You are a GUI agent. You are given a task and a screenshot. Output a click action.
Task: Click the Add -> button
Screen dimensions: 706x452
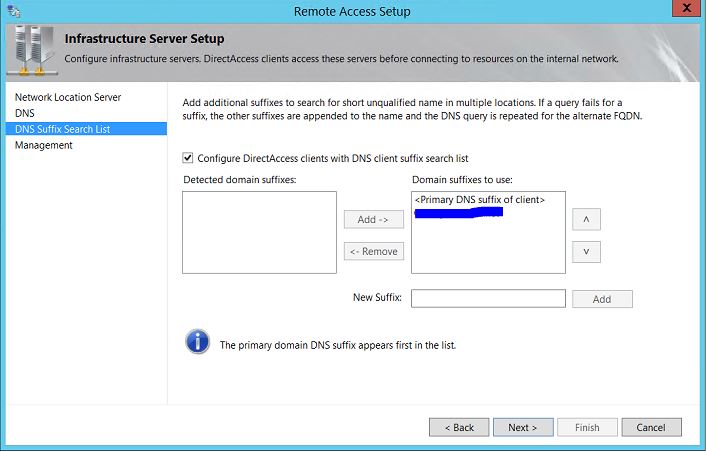374,219
